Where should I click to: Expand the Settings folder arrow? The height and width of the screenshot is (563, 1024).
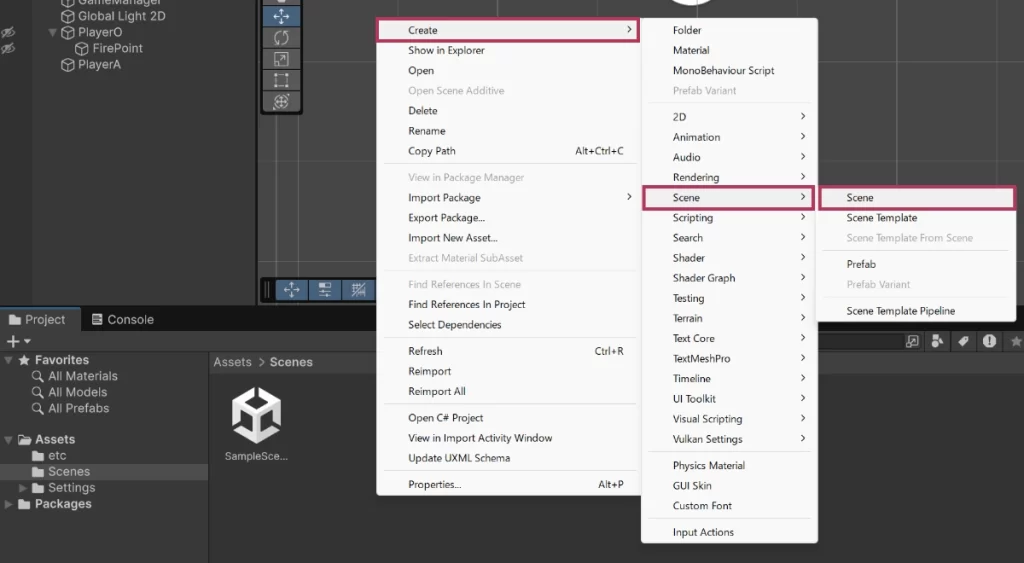point(24,488)
